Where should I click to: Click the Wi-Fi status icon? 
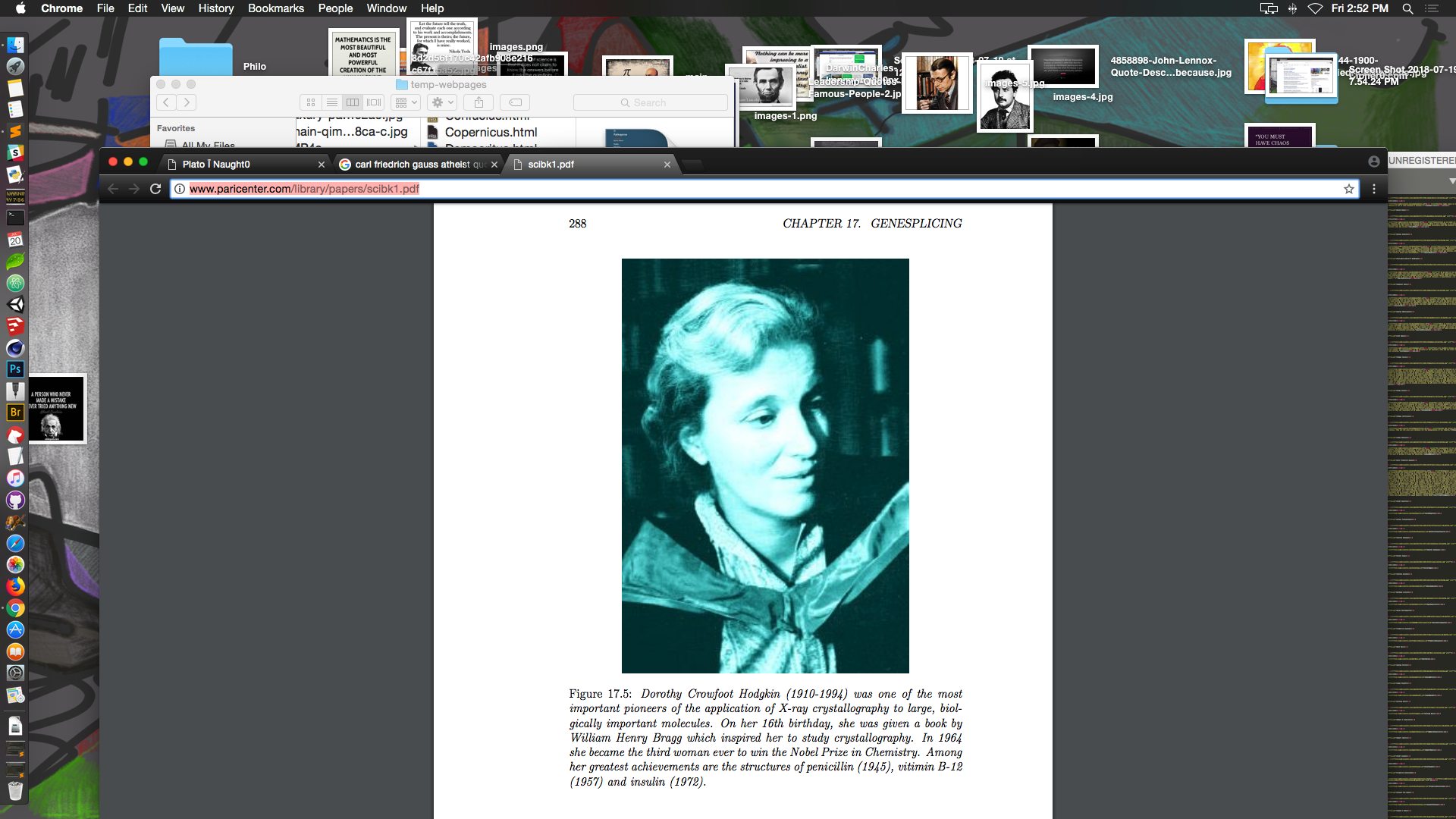point(1316,8)
